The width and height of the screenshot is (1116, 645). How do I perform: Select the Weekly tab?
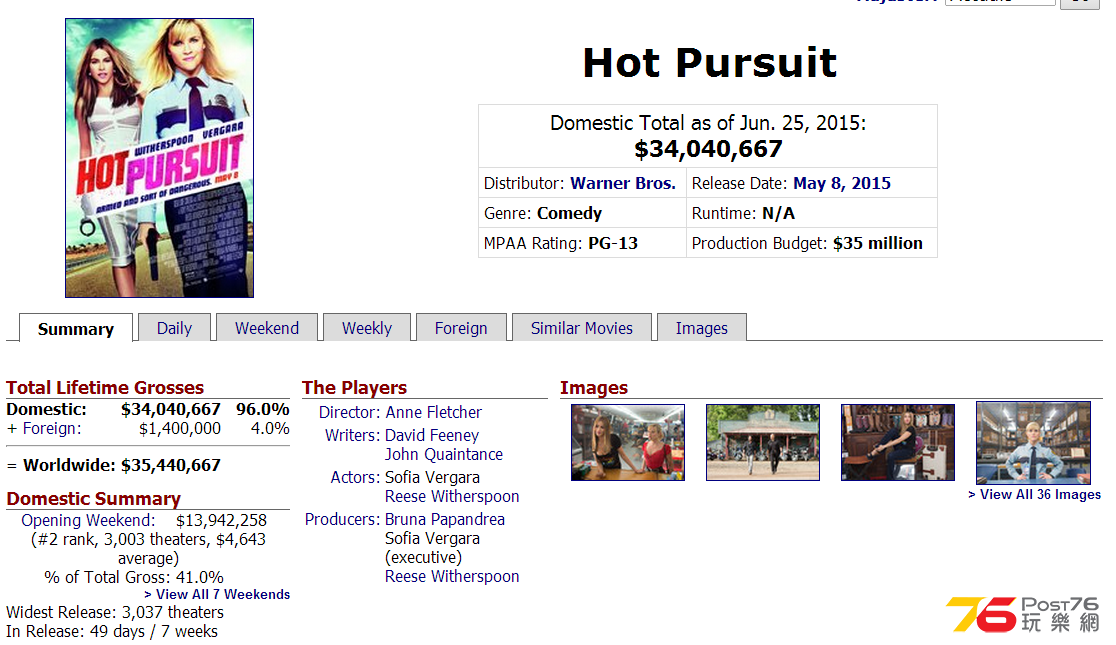(367, 328)
